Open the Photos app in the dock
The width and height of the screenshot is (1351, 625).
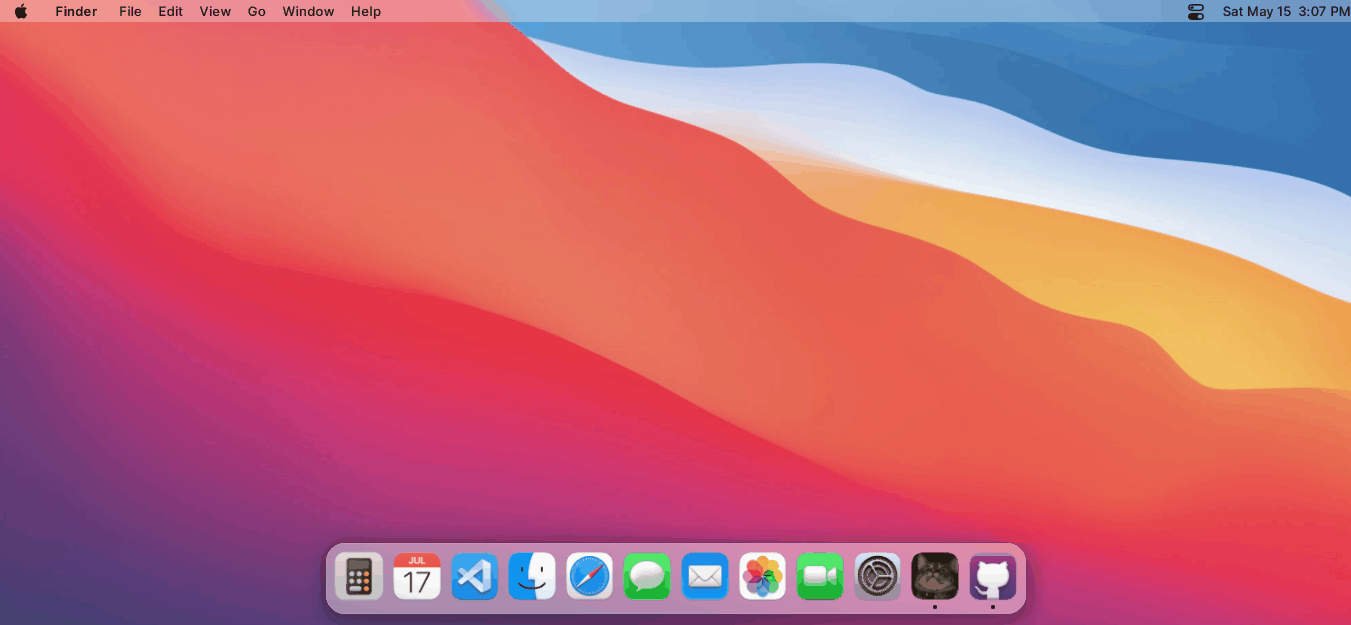[763, 577]
